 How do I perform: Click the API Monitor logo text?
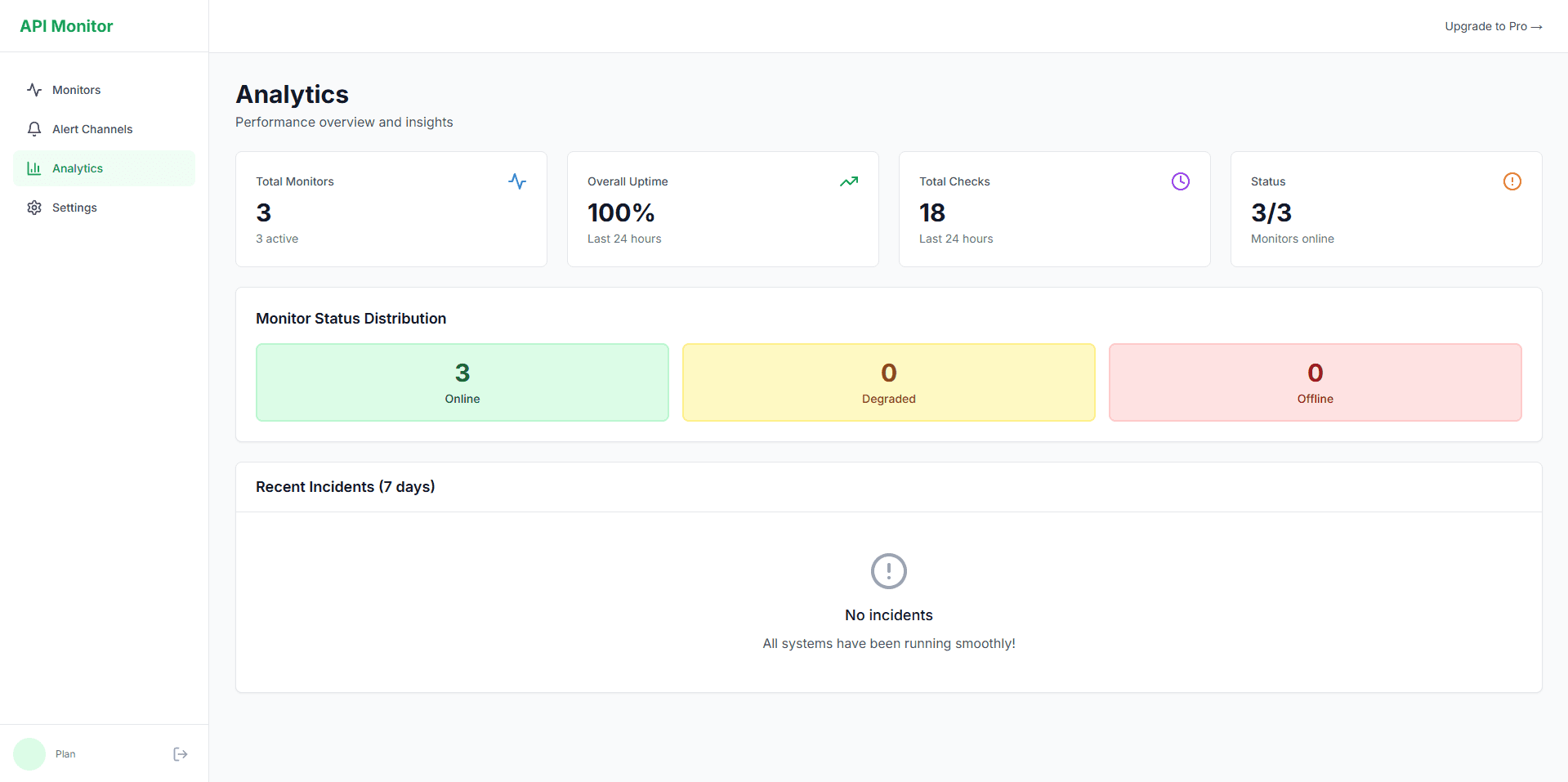(x=66, y=25)
